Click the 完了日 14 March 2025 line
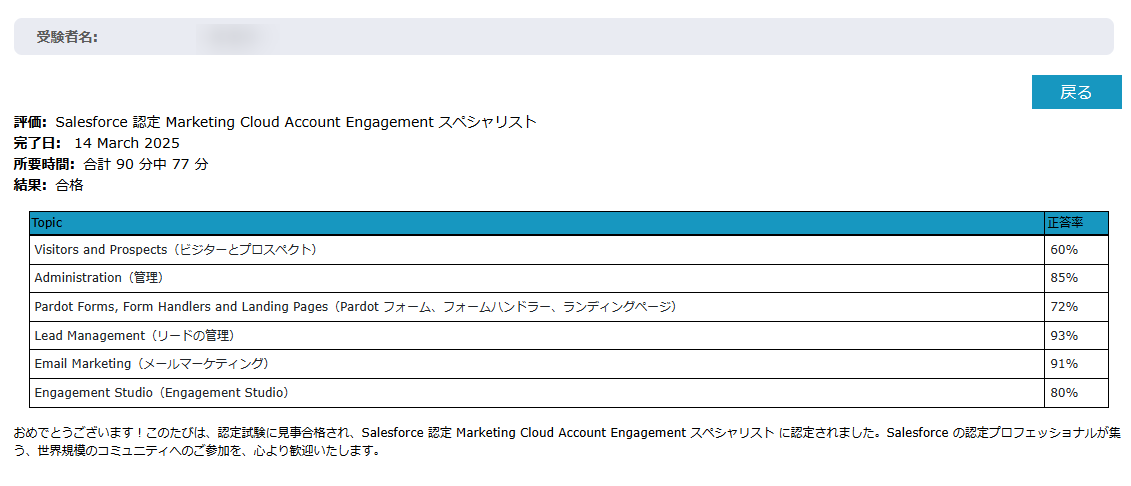This screenshot has height=486, width=1131. 97,143
